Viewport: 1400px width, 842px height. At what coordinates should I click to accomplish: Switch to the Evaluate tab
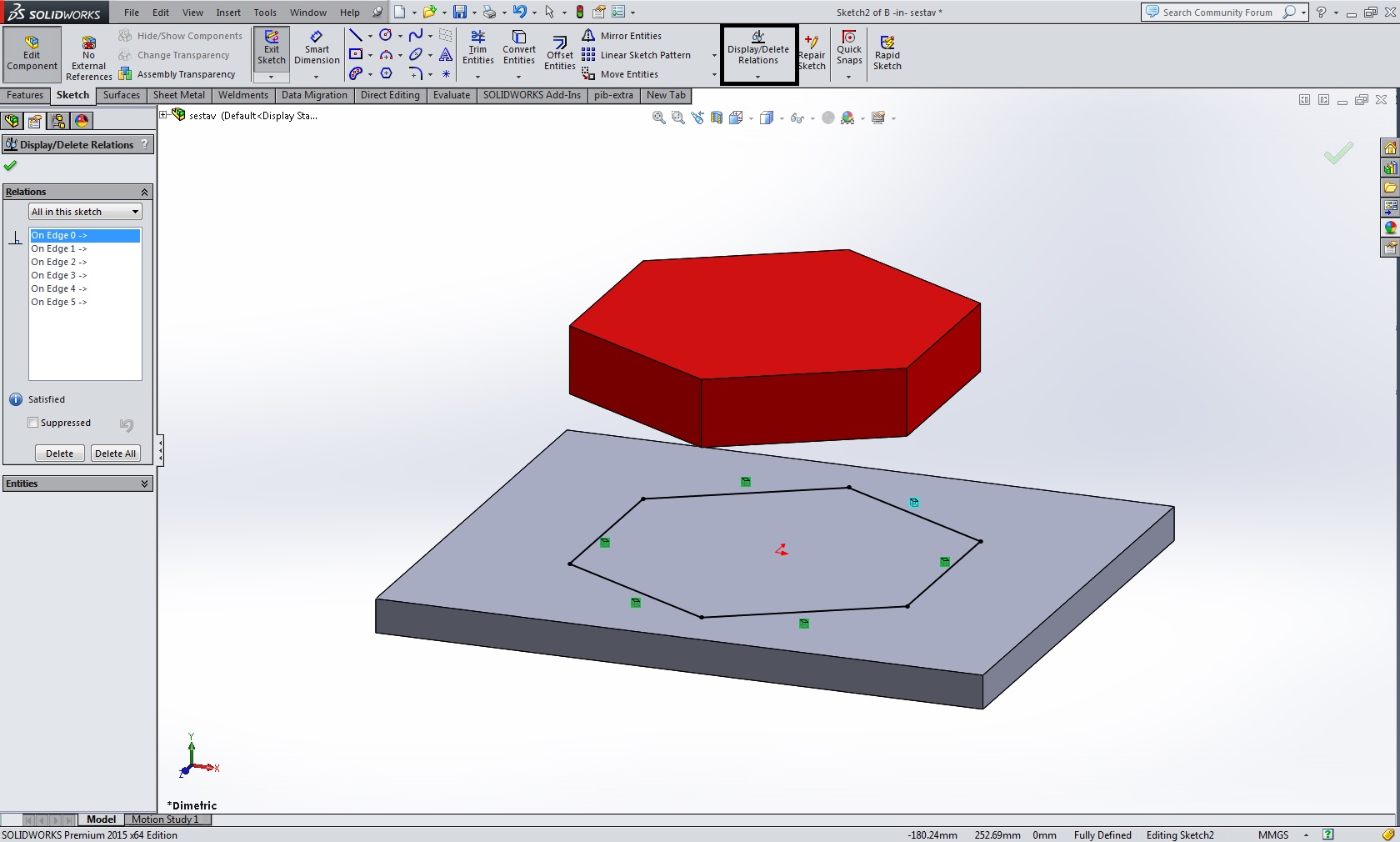coord(451,95)
